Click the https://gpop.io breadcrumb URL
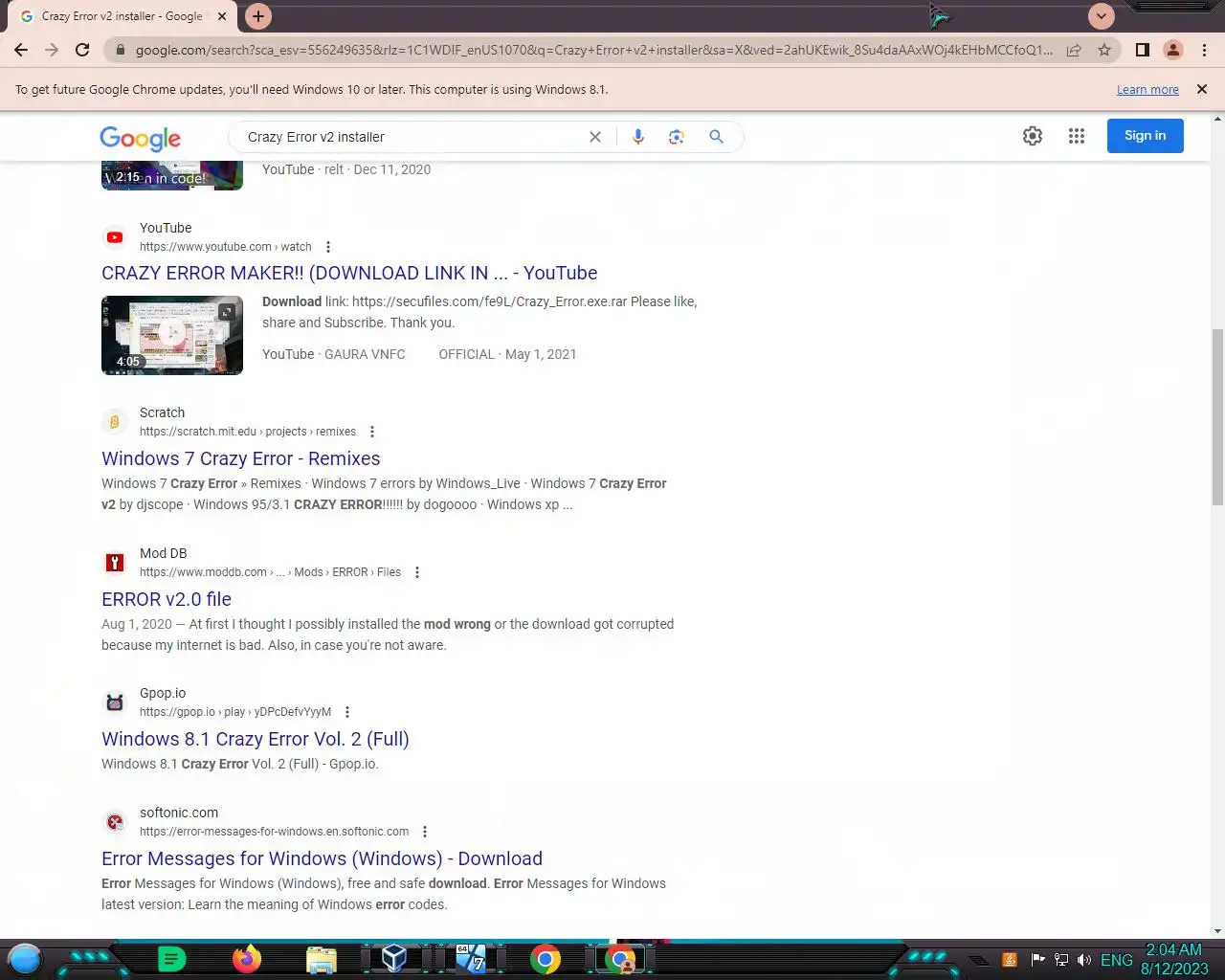Screen dimensions: 1225x980 pos(235,712)
